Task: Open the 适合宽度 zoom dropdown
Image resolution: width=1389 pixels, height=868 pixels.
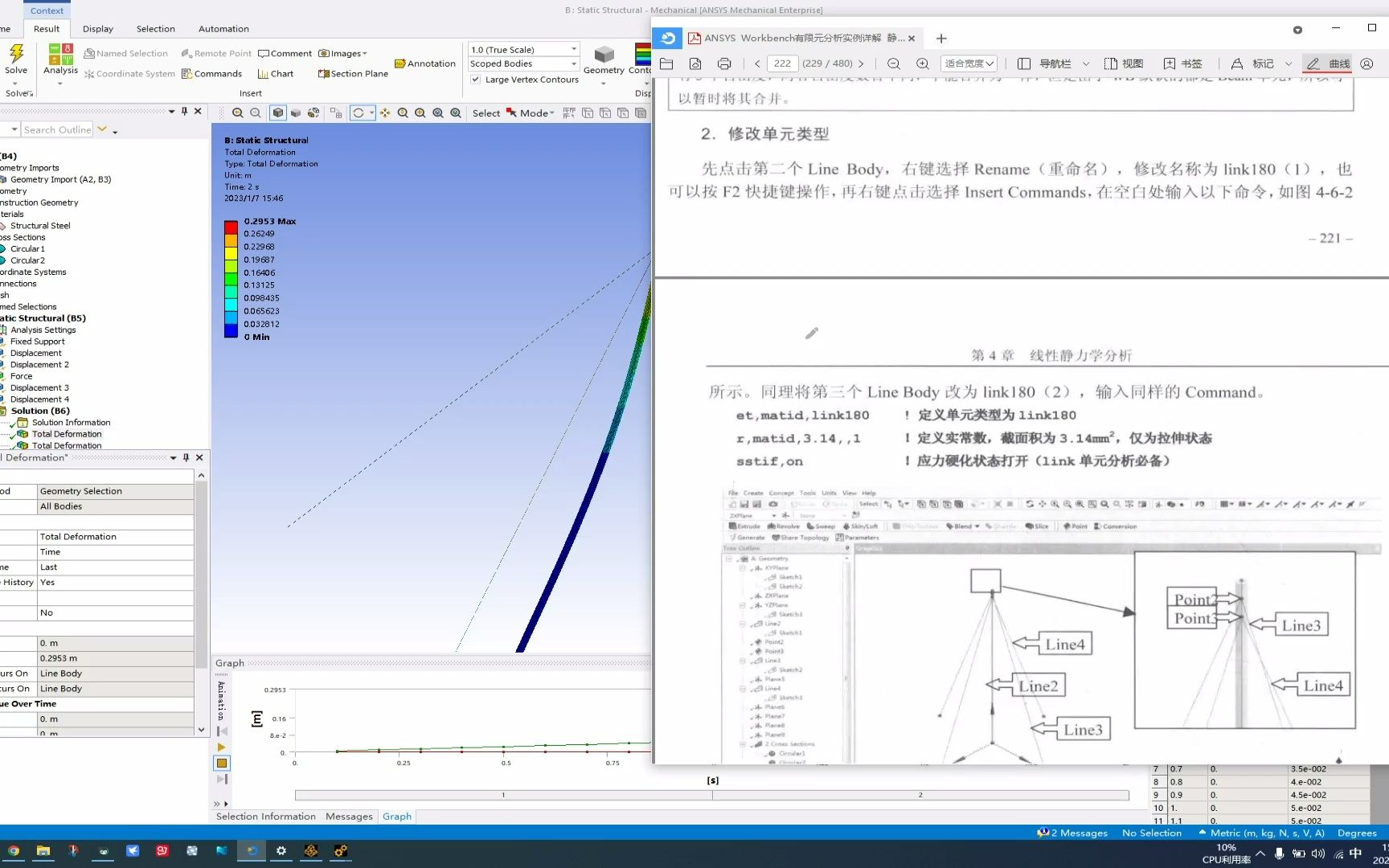Action: click(969, 63)
